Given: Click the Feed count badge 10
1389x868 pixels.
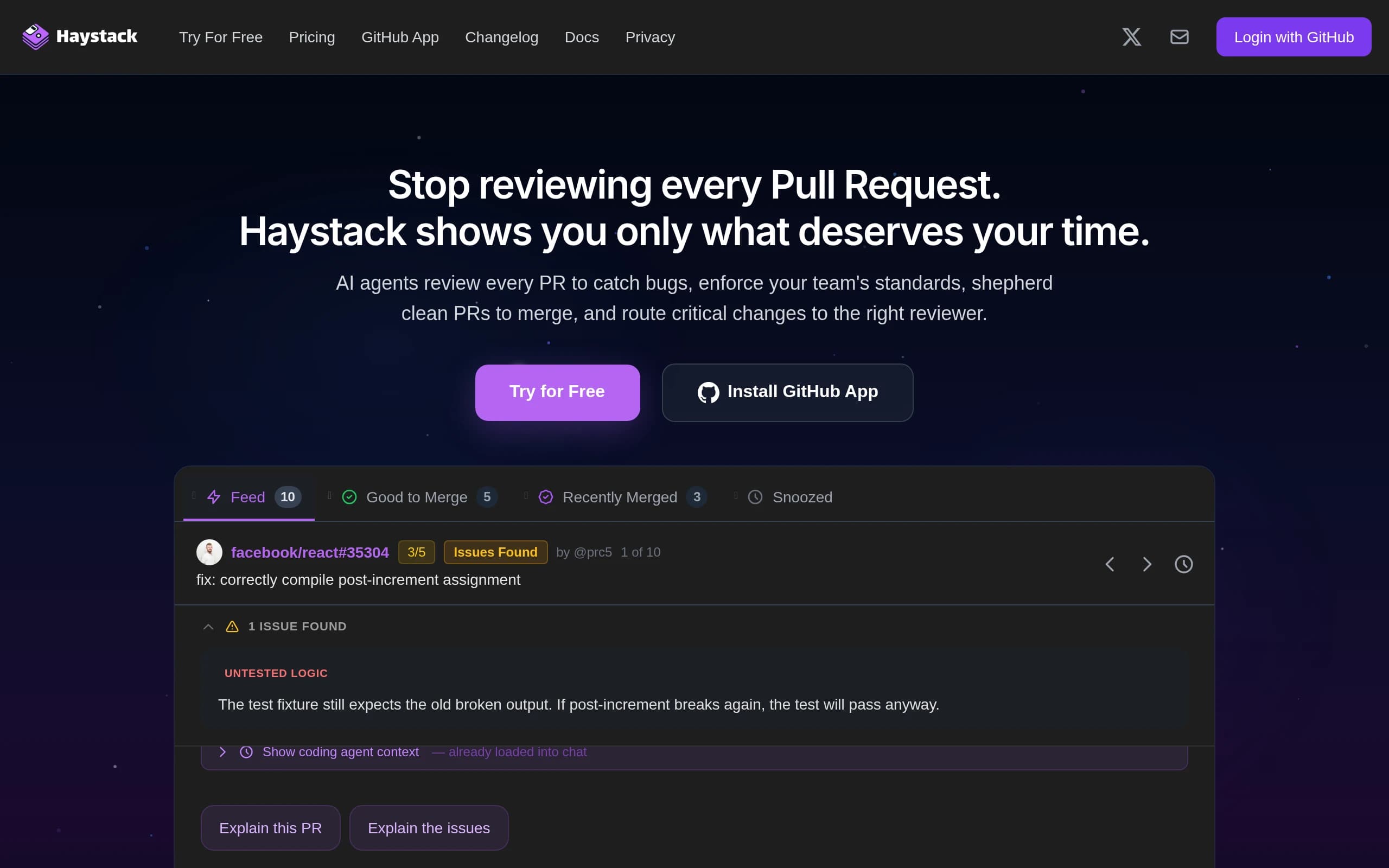Looking at the screenshot, I should [288, 497].
